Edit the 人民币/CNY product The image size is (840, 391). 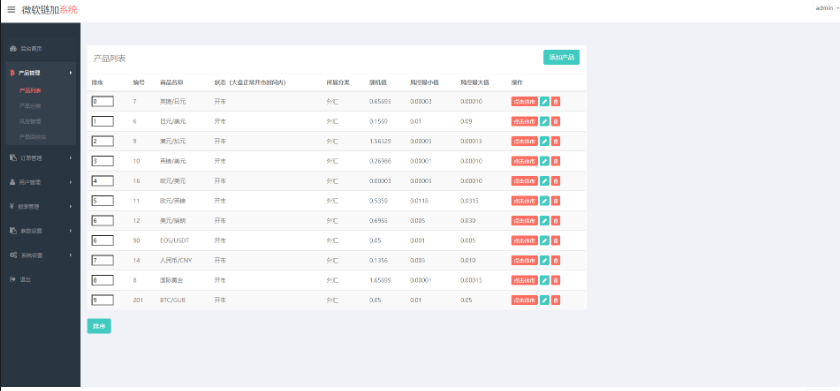[x=544, y=260]
